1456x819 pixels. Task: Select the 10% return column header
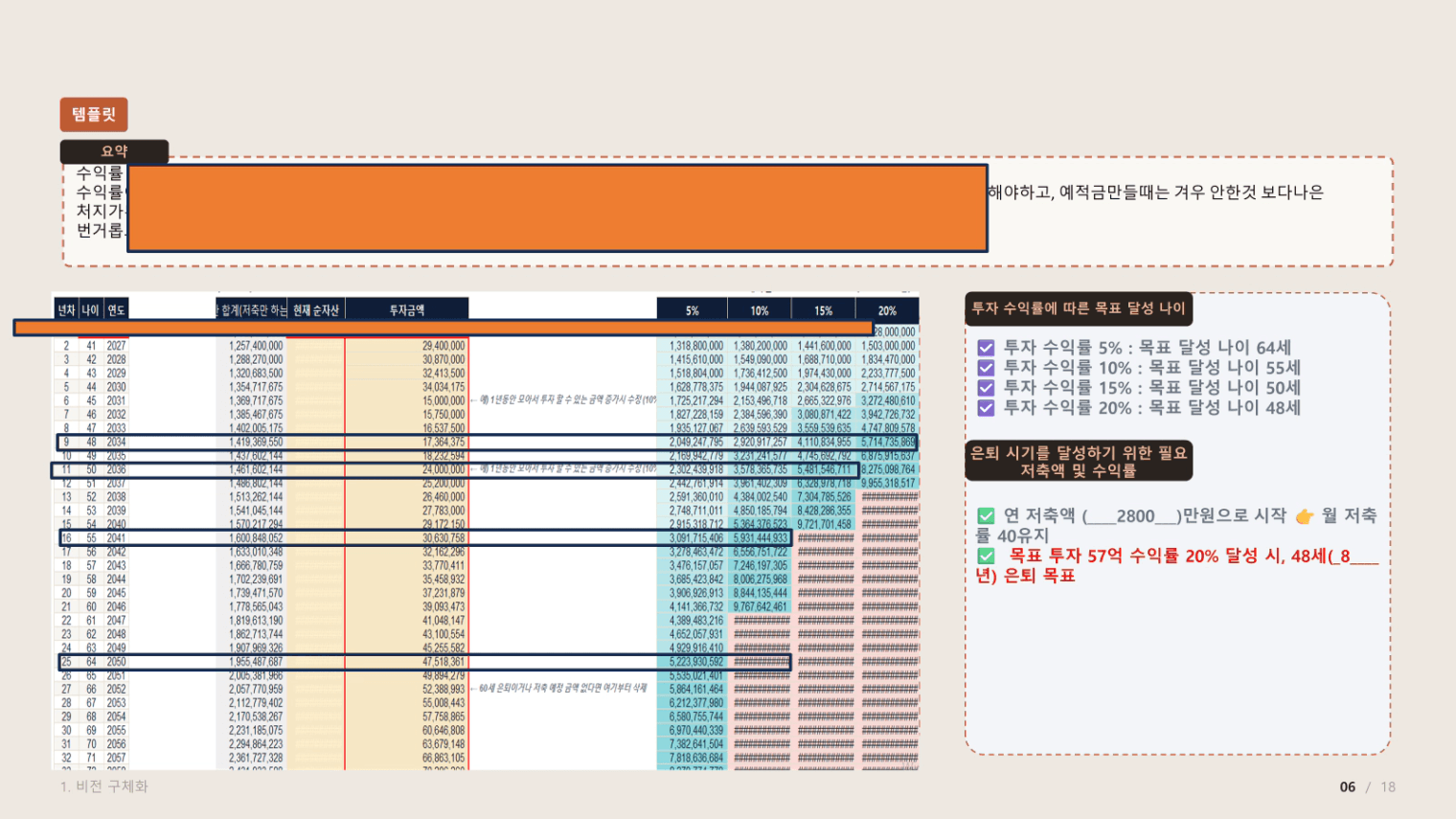[x=760, y=310]
